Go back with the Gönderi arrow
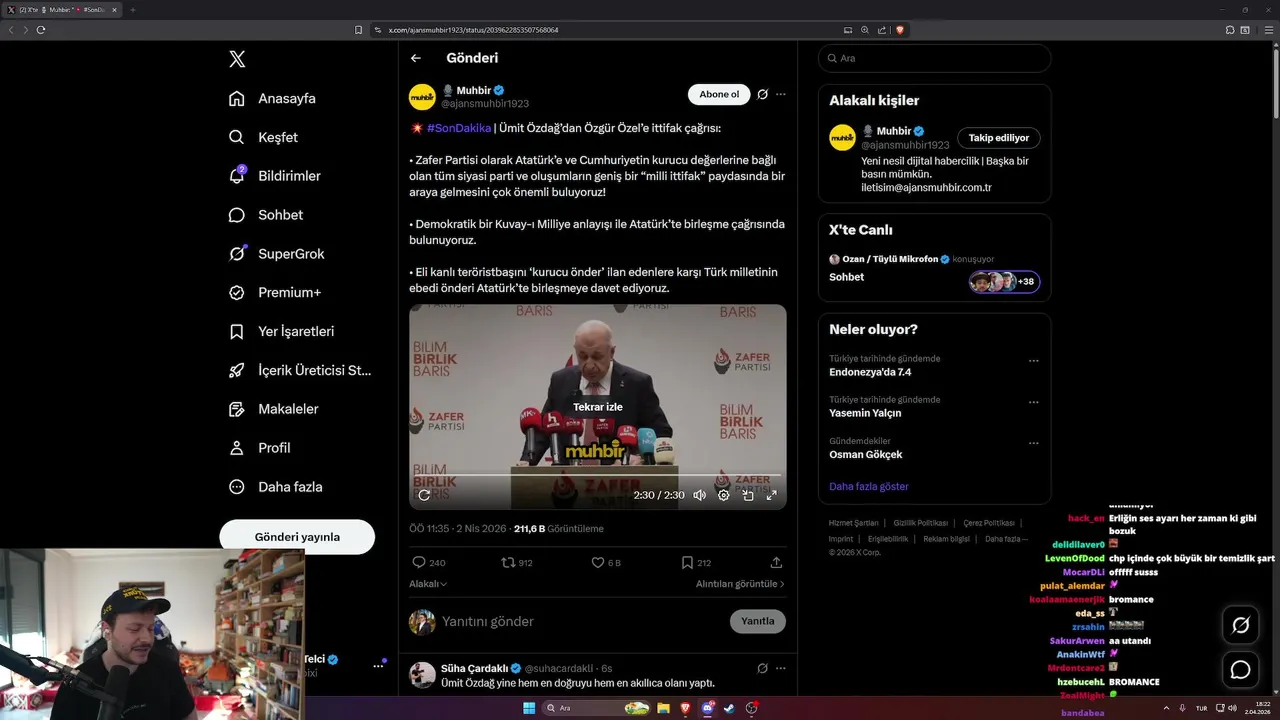 click(x=416, y=58)
